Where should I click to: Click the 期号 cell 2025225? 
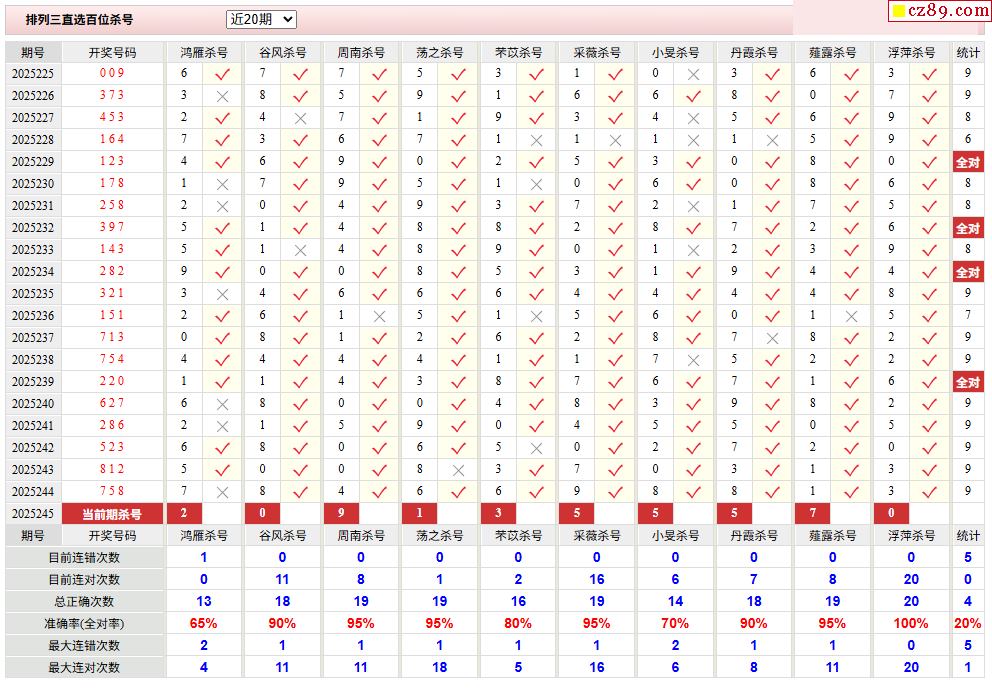point(33,74)
